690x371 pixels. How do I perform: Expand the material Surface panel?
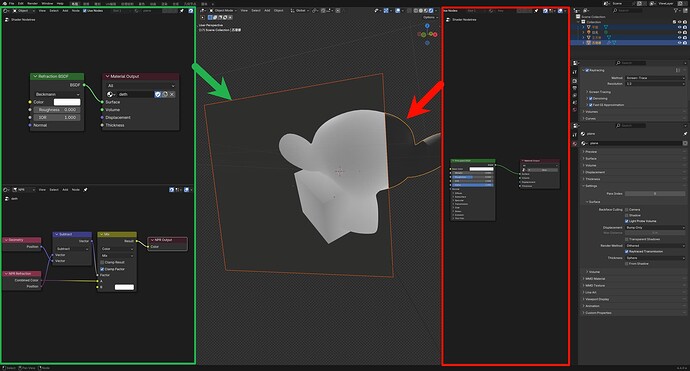point(591,158)
